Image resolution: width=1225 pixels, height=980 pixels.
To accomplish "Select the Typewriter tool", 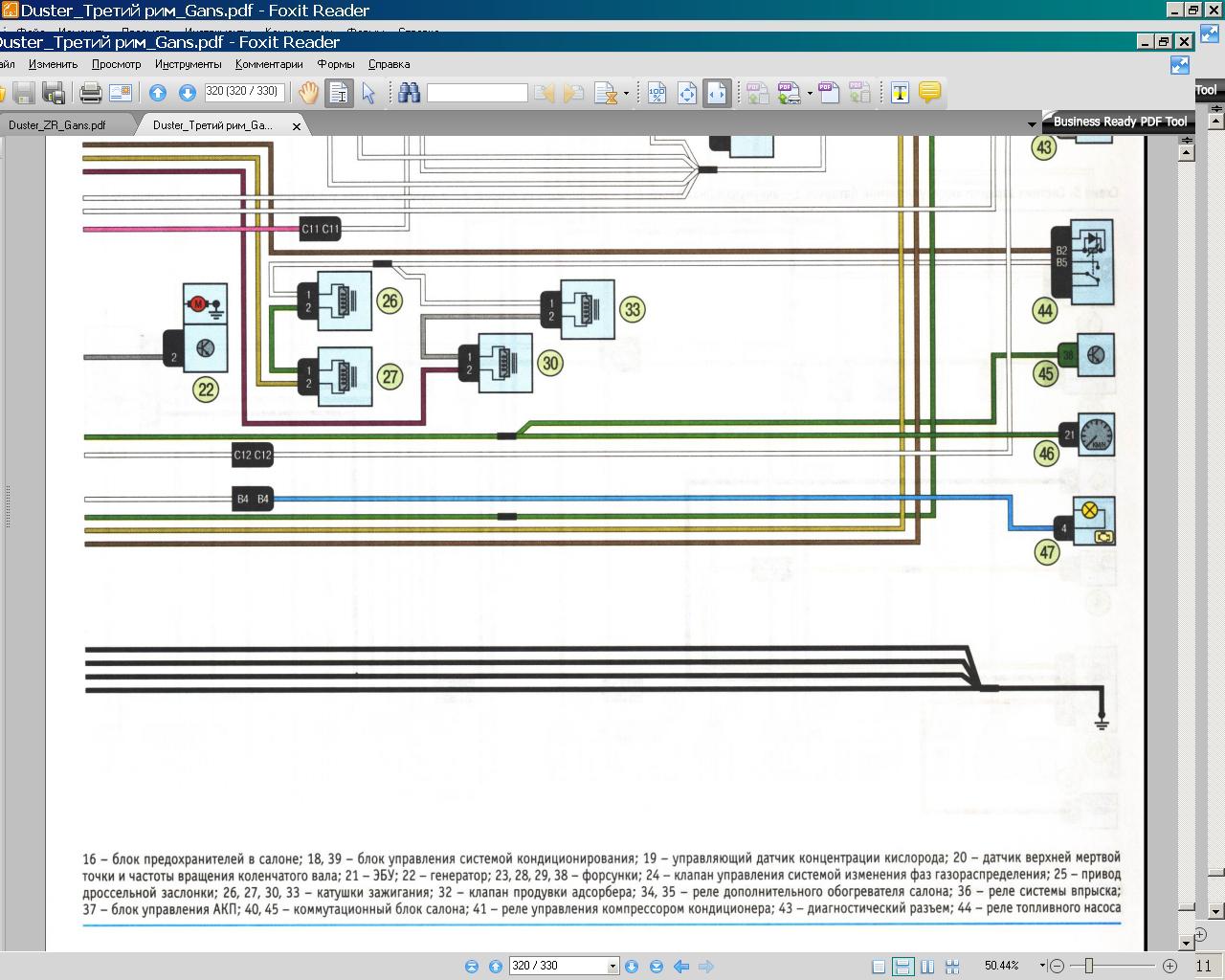I will [900, 93].
